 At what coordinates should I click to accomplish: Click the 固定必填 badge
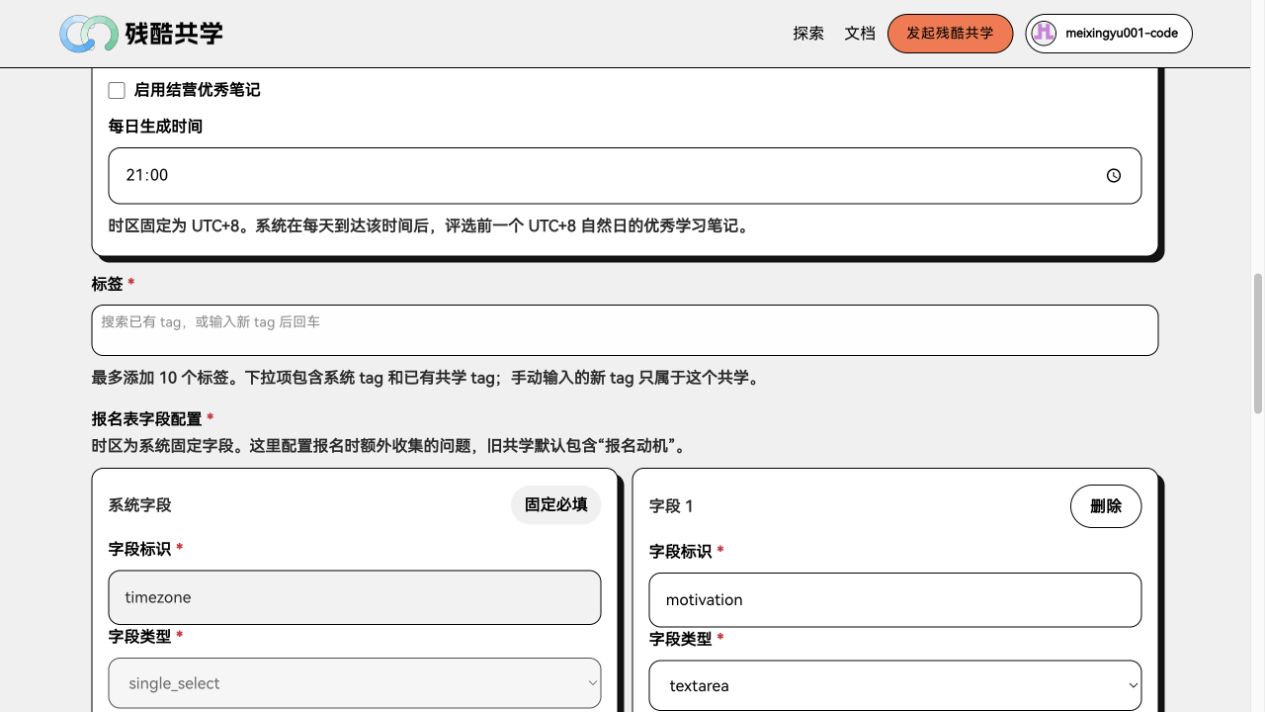coord(556,505)
